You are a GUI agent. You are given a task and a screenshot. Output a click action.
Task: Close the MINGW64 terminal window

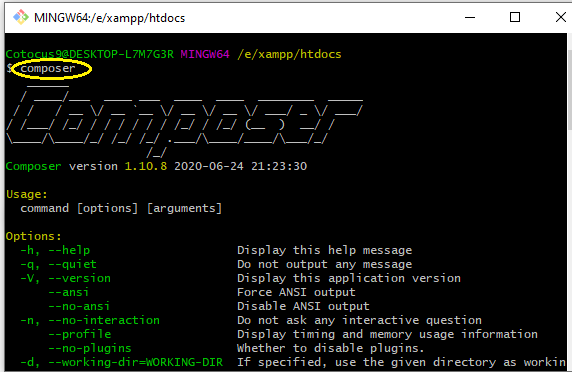pos(561,17)
